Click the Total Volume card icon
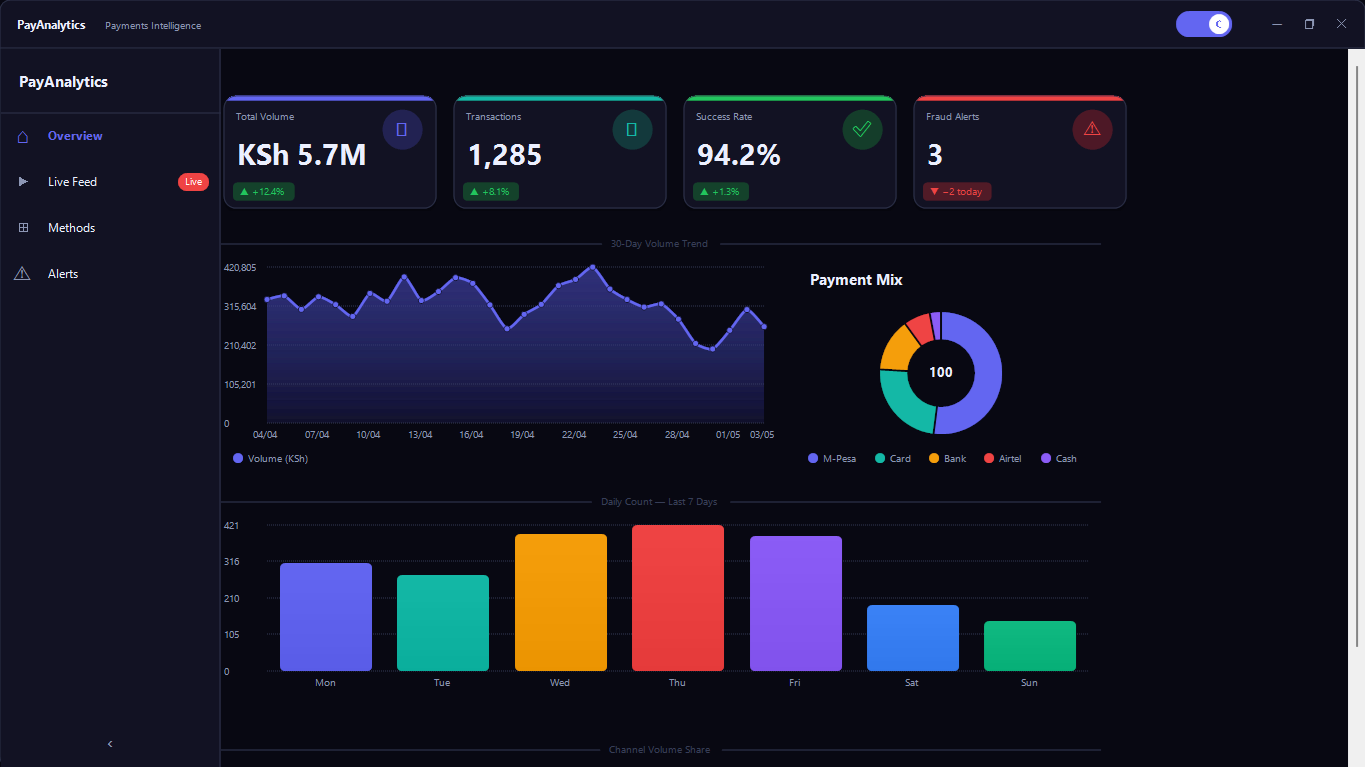 [x=402, y=130]
